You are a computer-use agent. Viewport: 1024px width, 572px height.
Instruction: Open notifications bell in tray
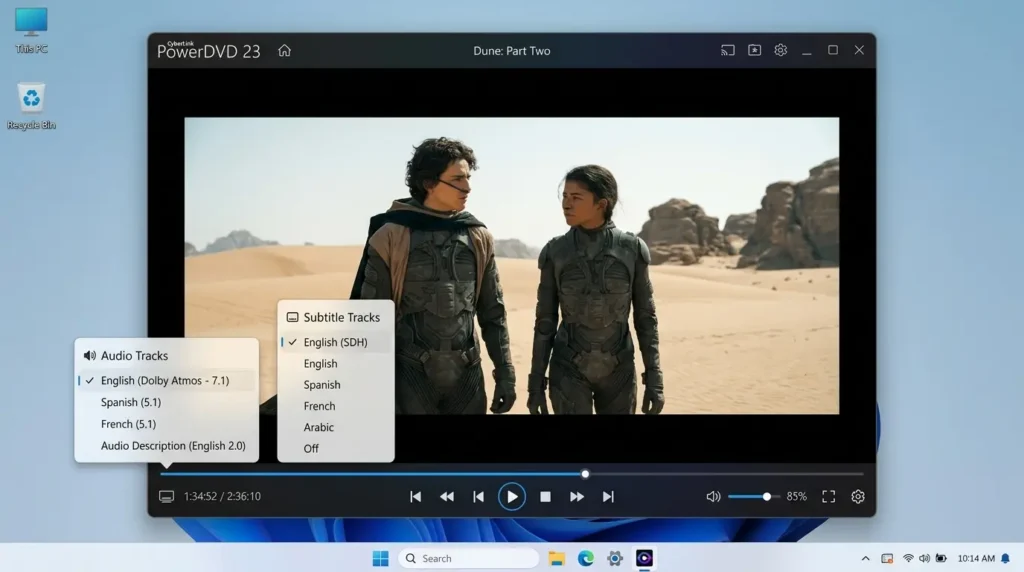1005,558
